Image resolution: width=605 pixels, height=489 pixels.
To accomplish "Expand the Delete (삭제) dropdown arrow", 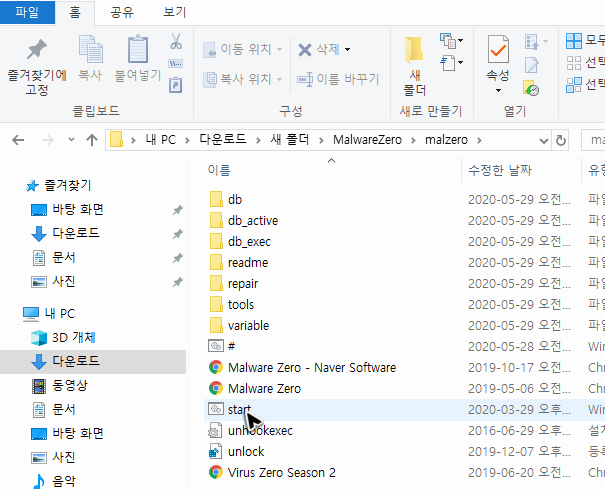I will [347, 49].
